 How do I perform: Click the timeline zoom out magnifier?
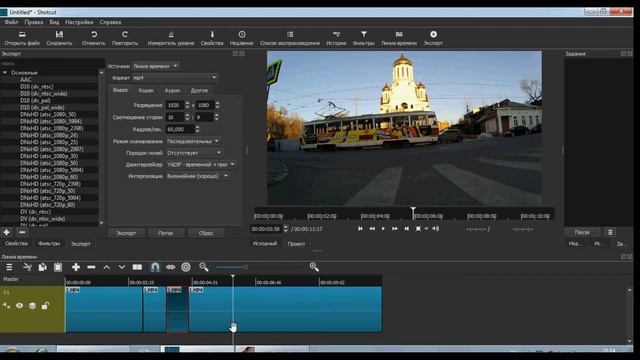tap(204, 267)
